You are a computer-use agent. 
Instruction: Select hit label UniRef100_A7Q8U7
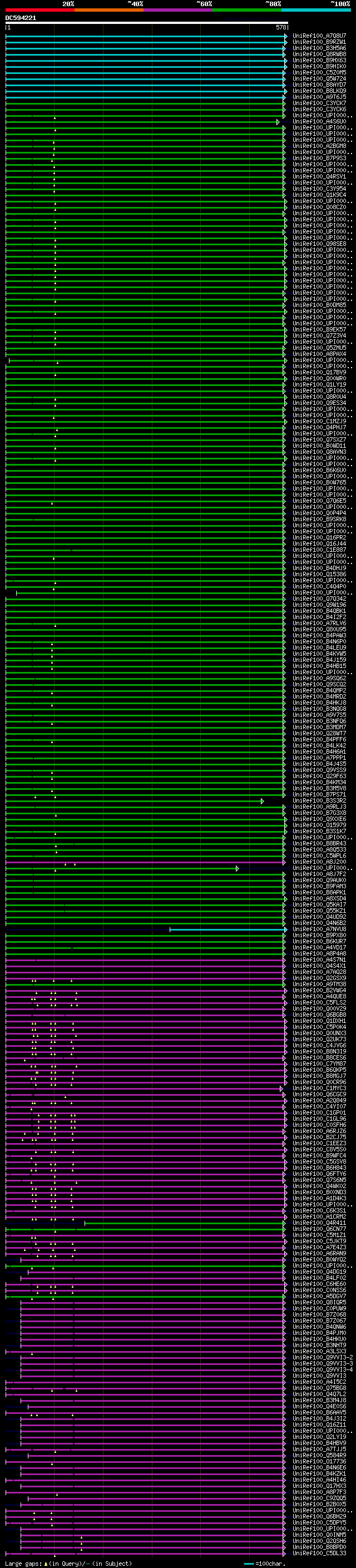[319, 36]
